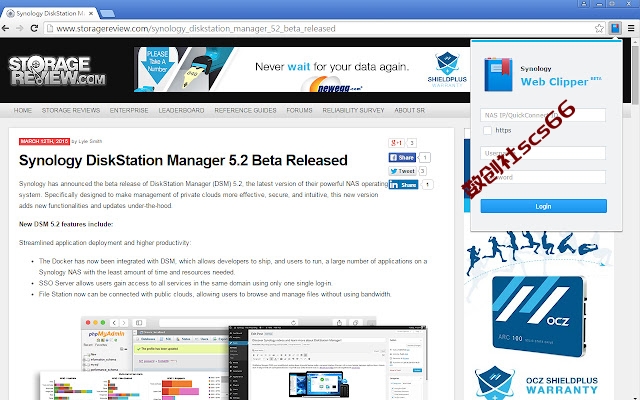Click the article title Synology DiskStation Manager 5.2
Screen dimensions: 640x400
[x=183, y=160]
